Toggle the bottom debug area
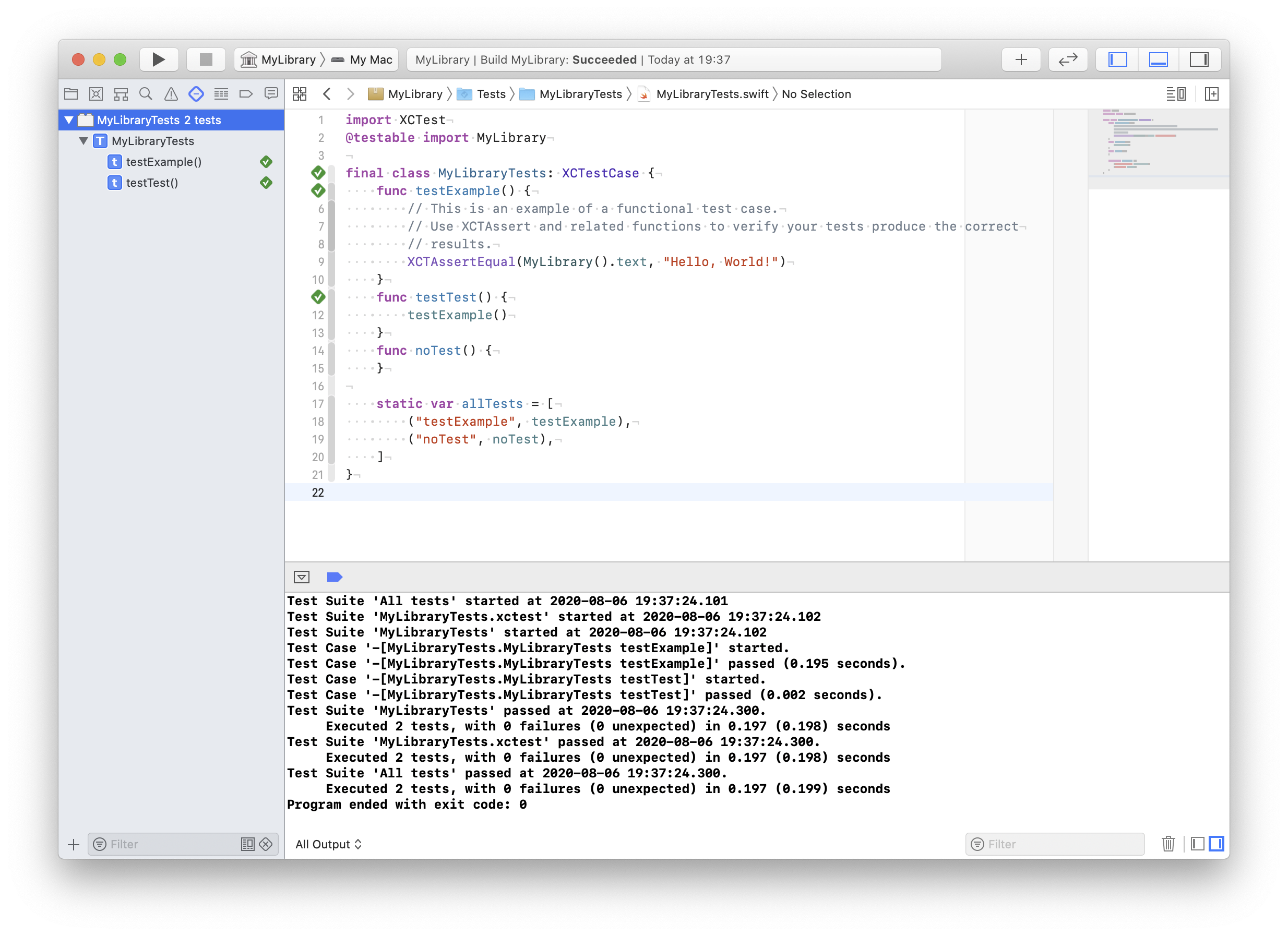Screen dimensions: 1288x936 1158,59
